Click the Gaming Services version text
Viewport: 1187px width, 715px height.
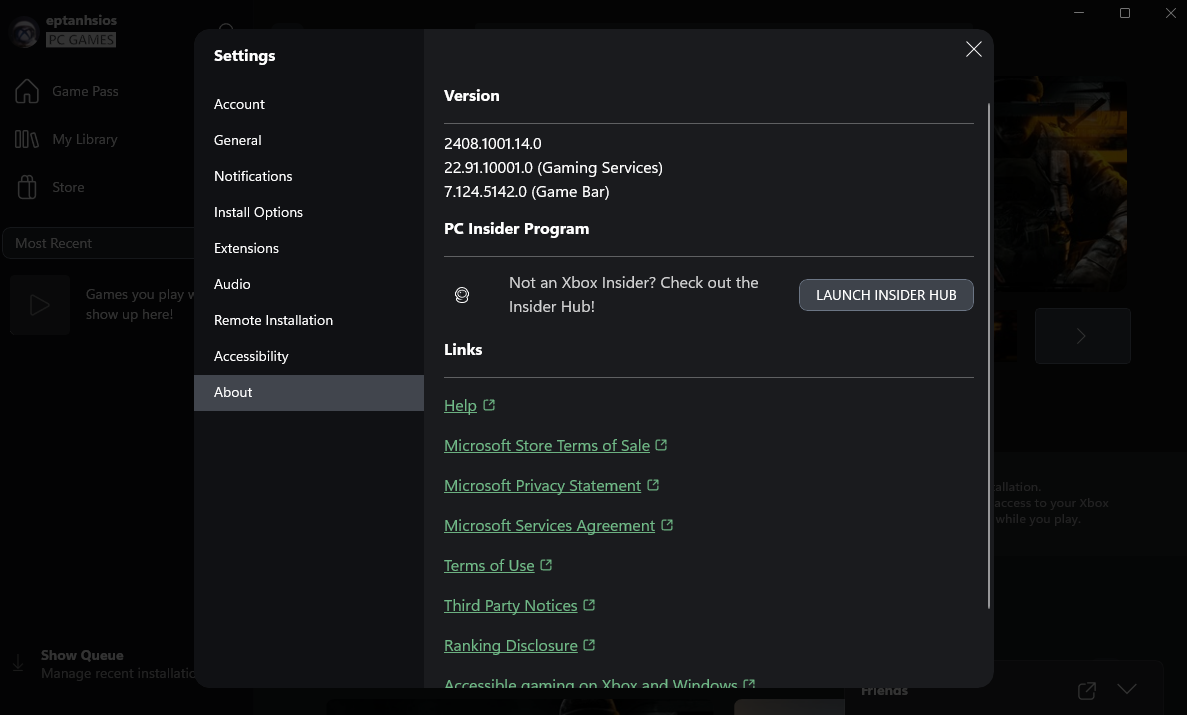coord(553,168)
